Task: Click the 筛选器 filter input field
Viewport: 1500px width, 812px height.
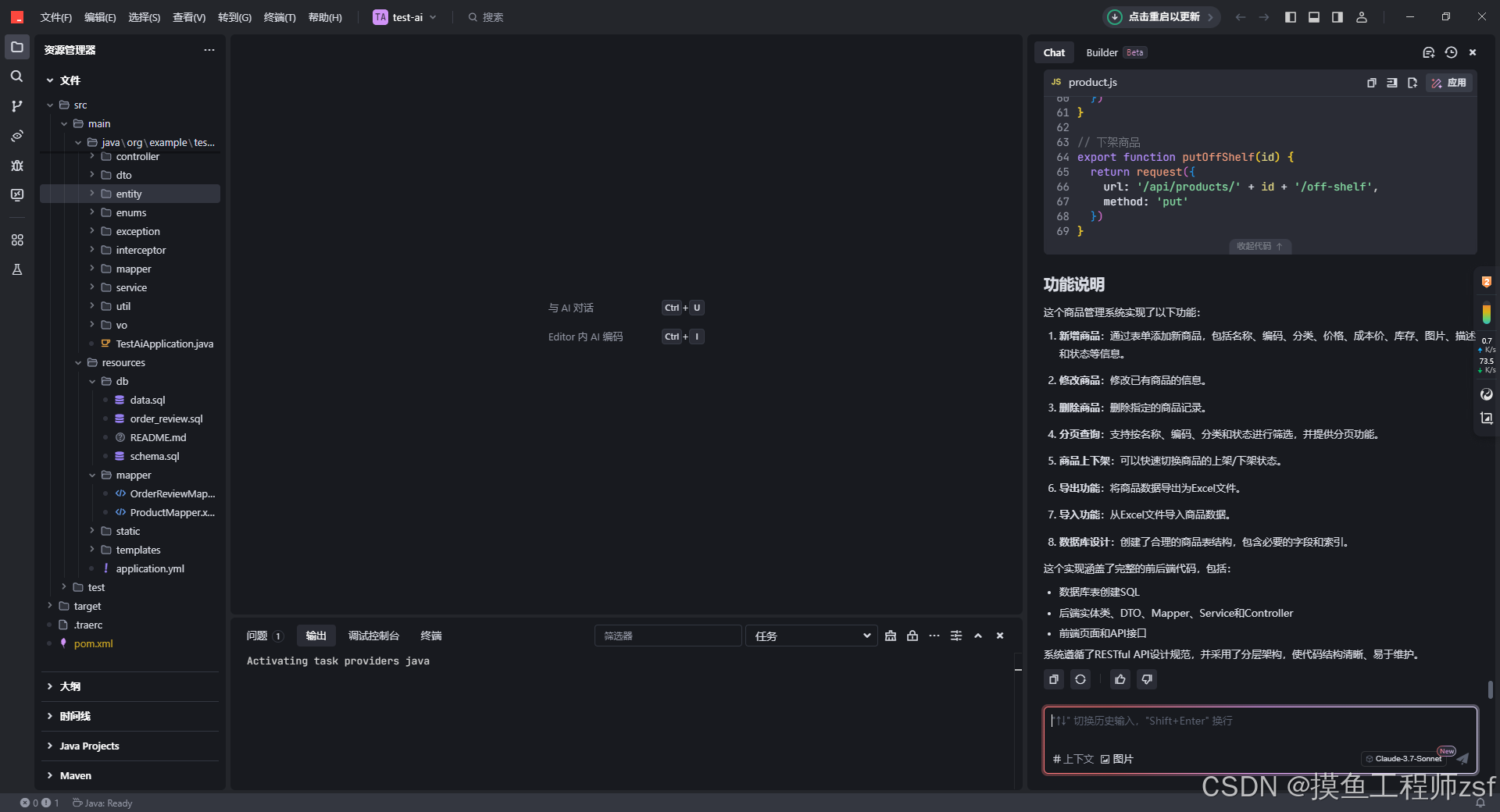Action: [x=668, y=636]
